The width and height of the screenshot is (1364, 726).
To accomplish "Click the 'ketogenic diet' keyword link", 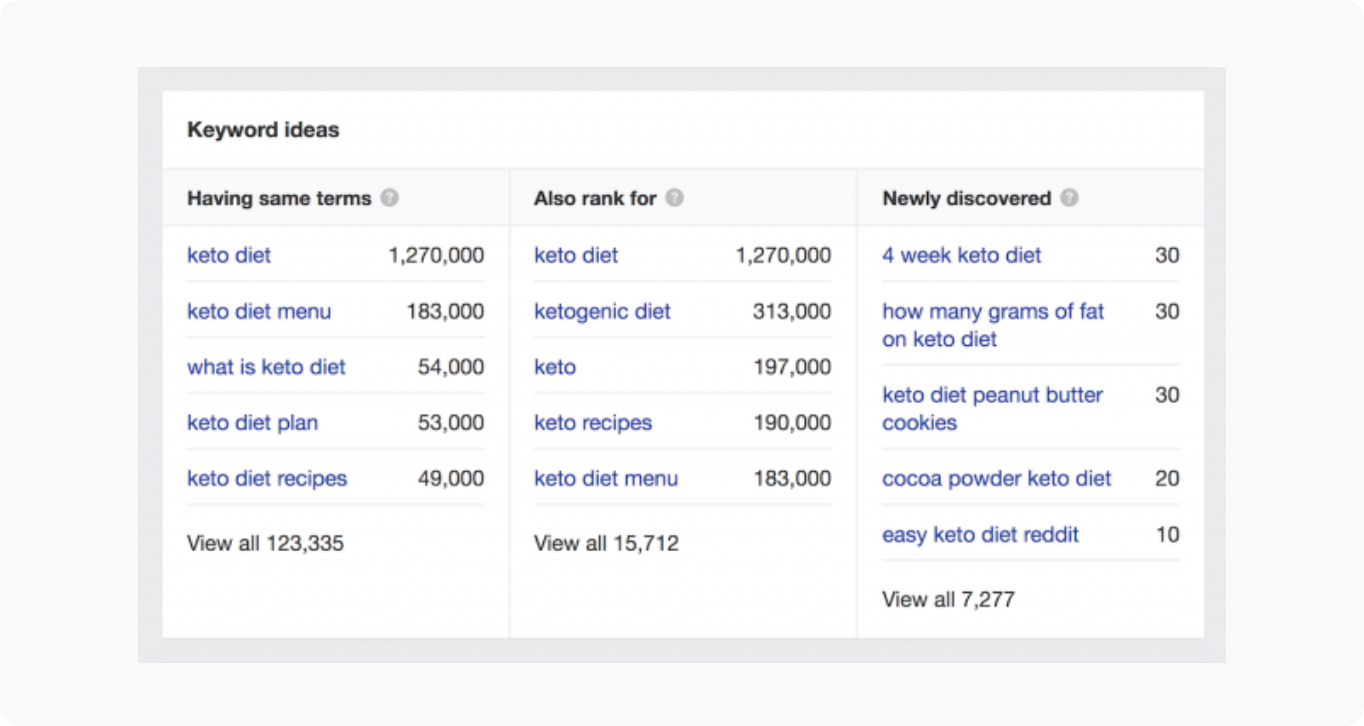I will (x=602, y=311).
